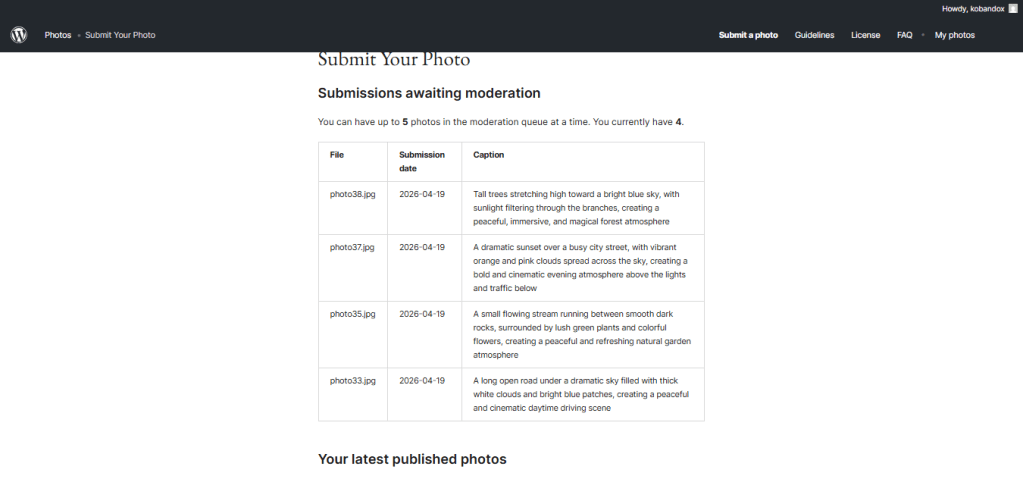Screen dimensions: 1023x479
Task: Click the user avatar icon
Action: (1012, 8)
